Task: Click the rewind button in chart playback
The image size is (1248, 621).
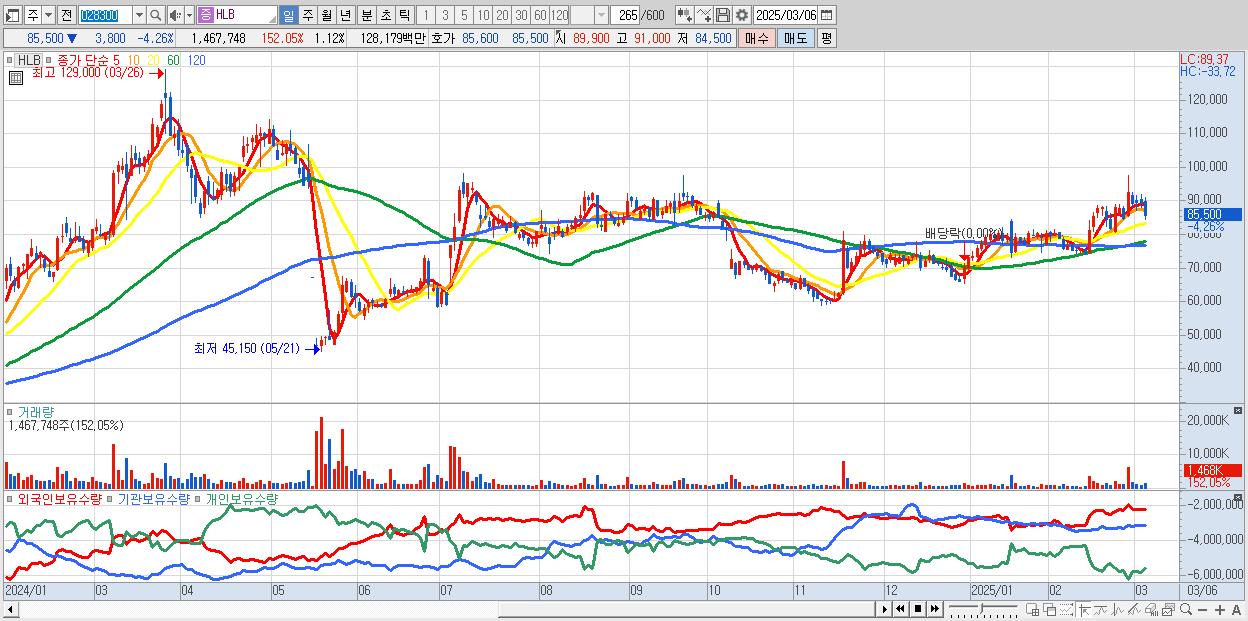Action: click(x=901, y=609)
